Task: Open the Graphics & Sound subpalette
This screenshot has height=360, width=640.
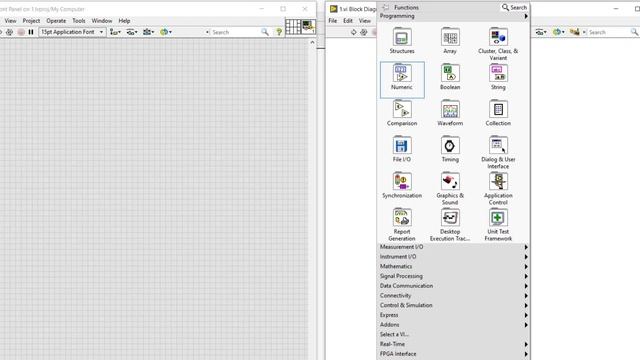Action: click(x=450, y=188)
